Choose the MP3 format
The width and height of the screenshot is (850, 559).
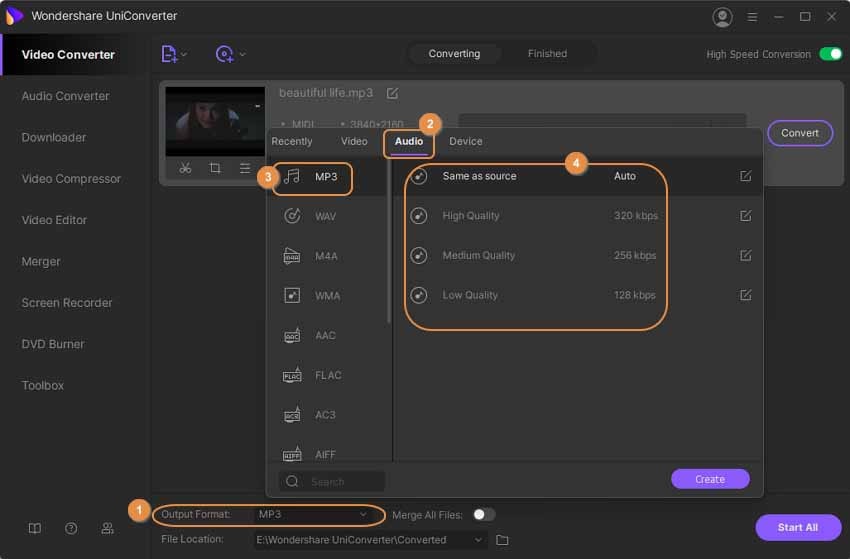[328, 177]
